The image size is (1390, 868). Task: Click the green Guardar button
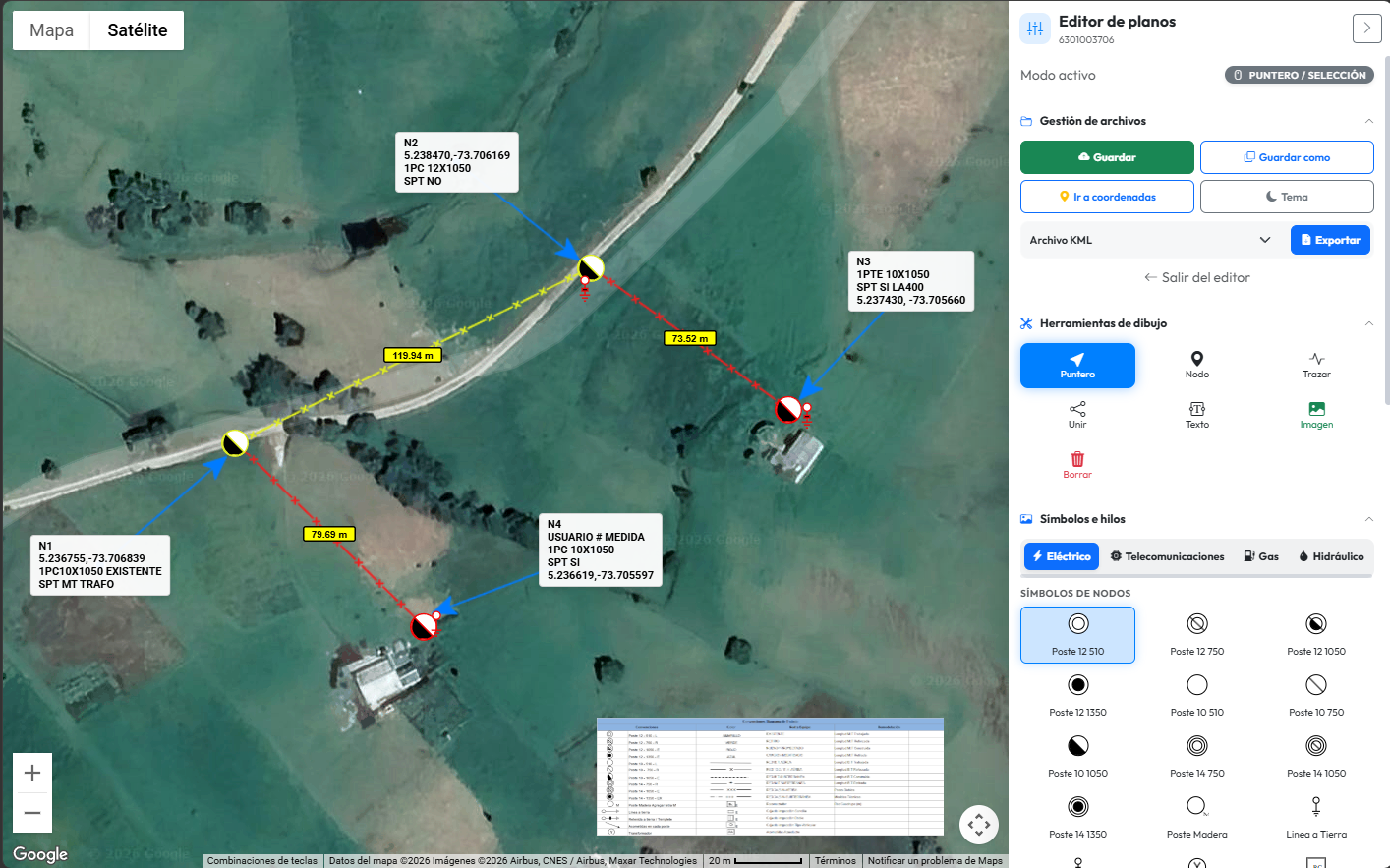point(1107,157)
